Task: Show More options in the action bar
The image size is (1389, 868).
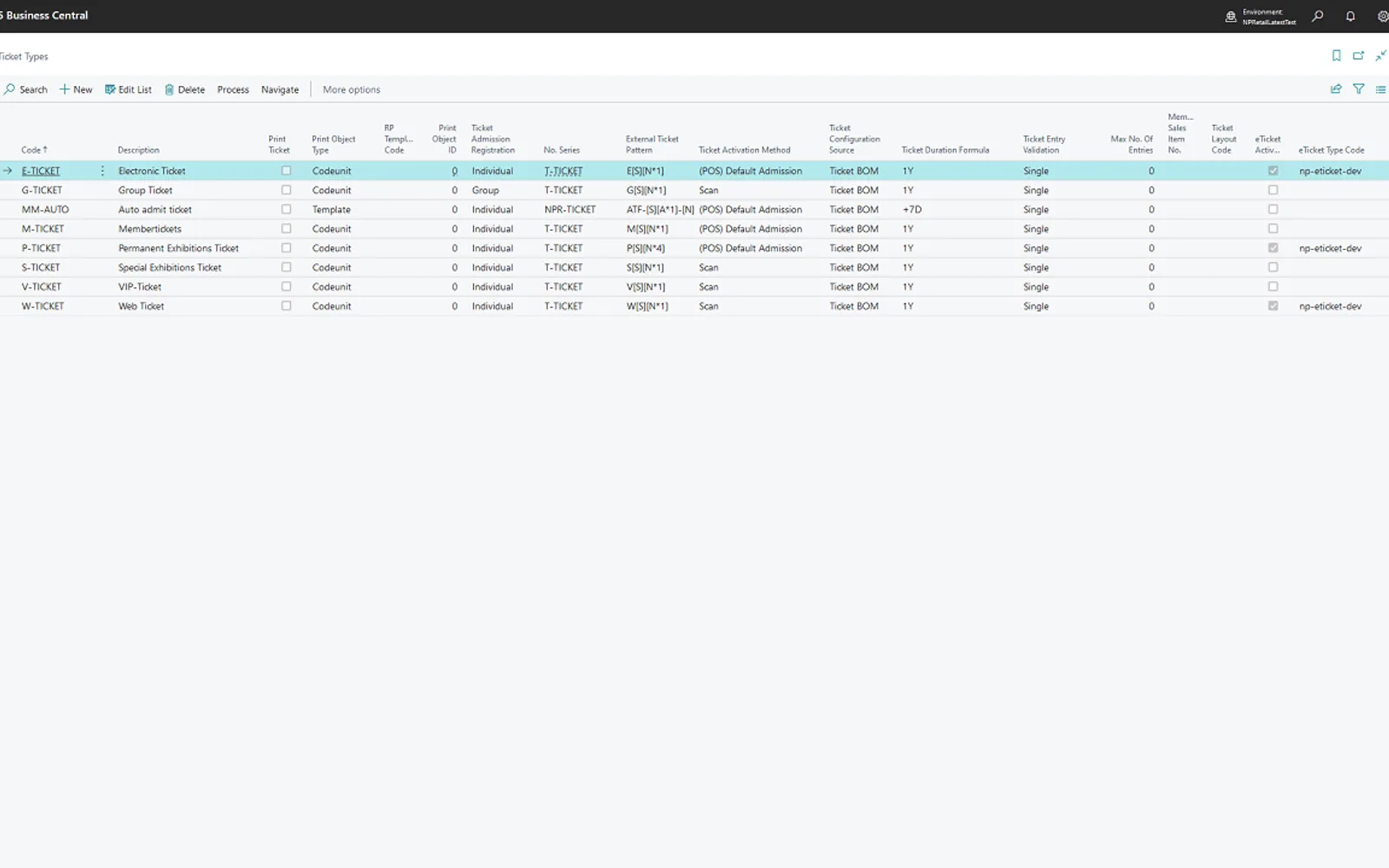Action: (352, 89)
